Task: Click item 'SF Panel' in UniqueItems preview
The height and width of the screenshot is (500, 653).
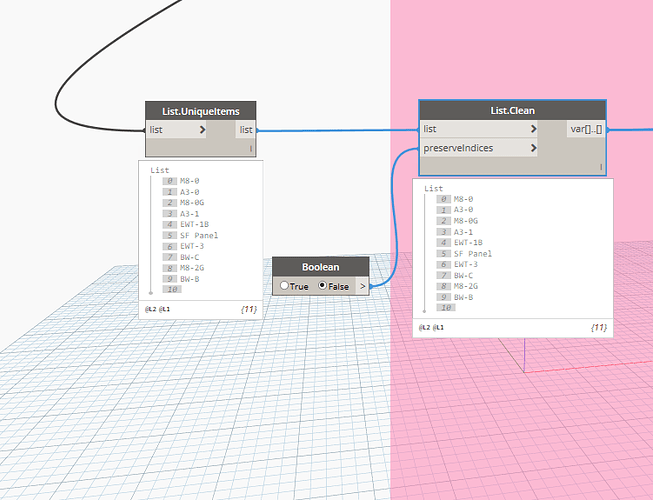Action: tap(199, 235)
